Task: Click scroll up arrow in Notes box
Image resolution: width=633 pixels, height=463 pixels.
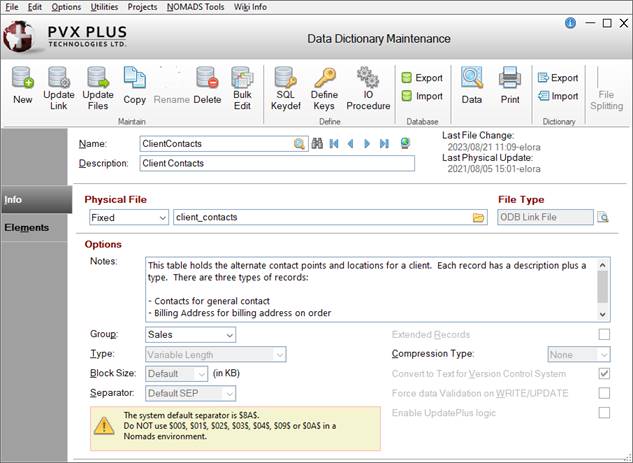Action: coord(602,265)
